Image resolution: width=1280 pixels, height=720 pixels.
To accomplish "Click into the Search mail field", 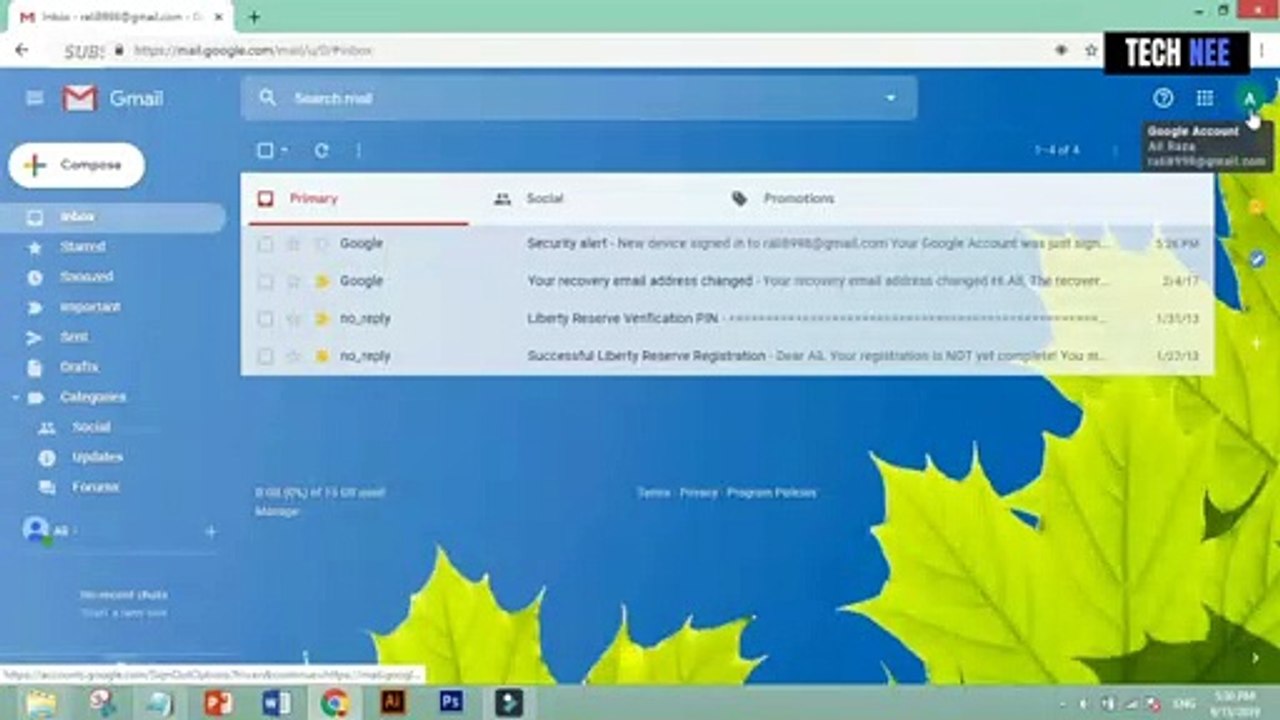I will (578, 98).
